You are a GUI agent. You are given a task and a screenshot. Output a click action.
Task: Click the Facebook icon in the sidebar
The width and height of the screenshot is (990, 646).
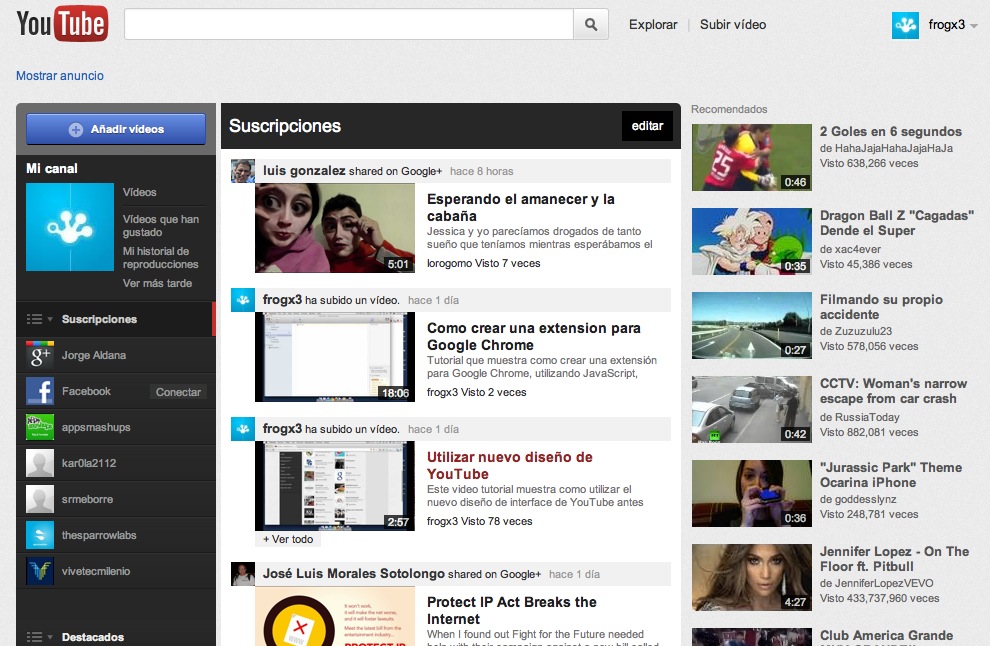39,391
